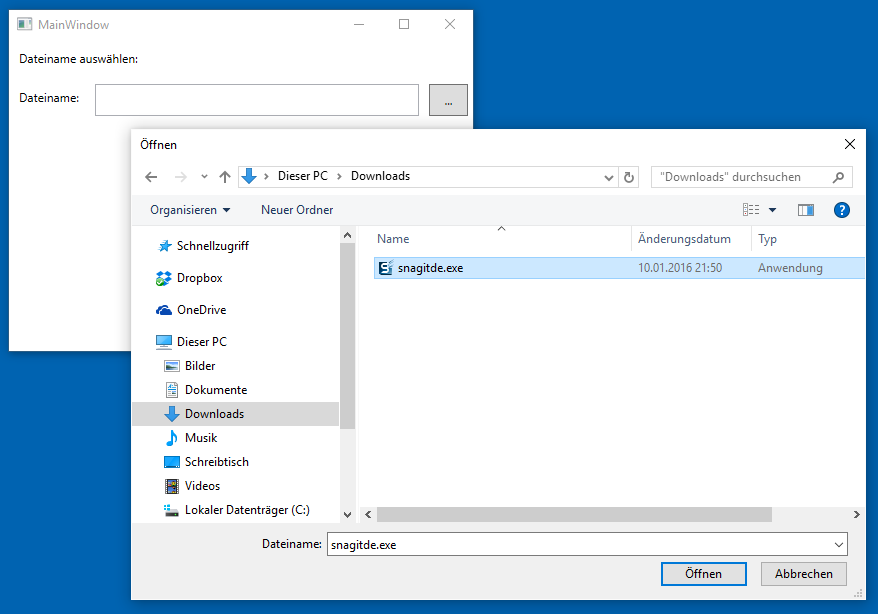The image size is (878, 614).
Task: Open the address bar history dropdown
Action: (609, 177)
